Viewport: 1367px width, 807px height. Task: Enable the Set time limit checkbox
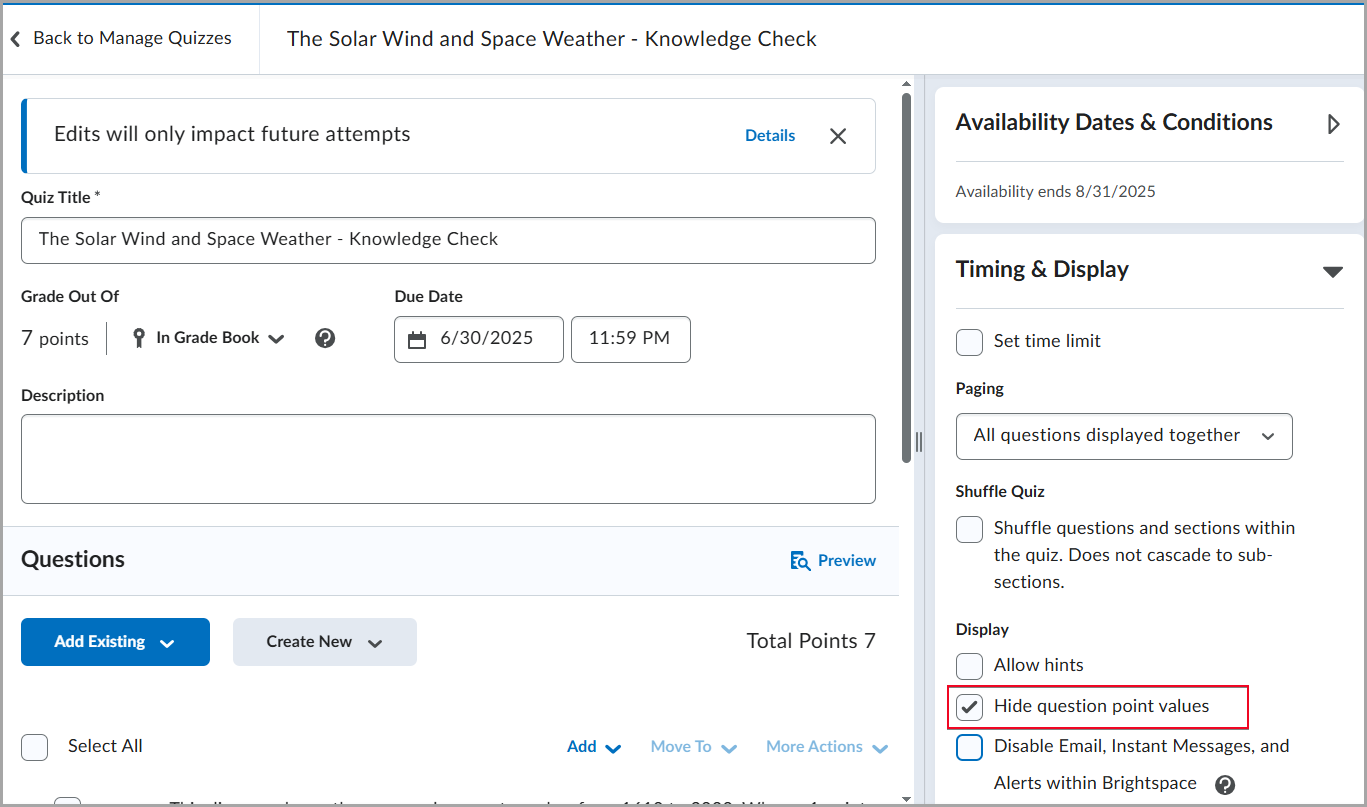tap(969, 342)
